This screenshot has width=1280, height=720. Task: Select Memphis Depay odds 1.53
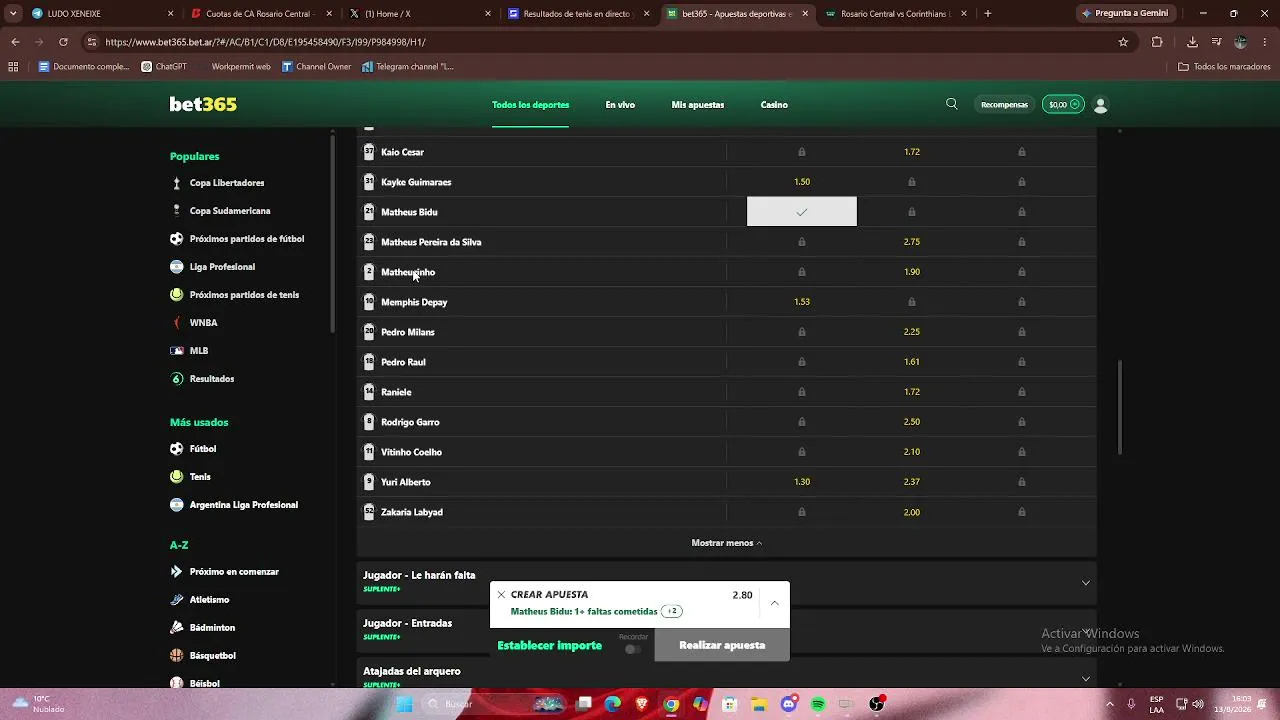pyautogui.click(x=802, y=302)
